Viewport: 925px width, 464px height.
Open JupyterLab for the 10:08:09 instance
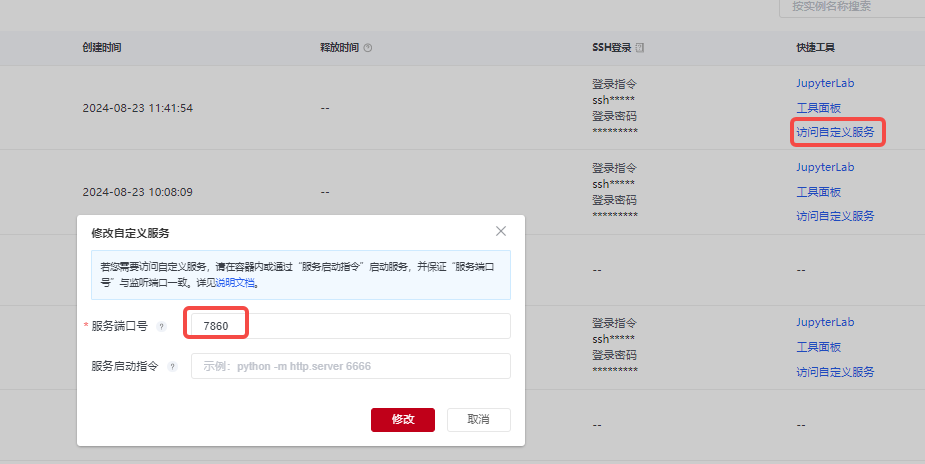pos(825,167)
